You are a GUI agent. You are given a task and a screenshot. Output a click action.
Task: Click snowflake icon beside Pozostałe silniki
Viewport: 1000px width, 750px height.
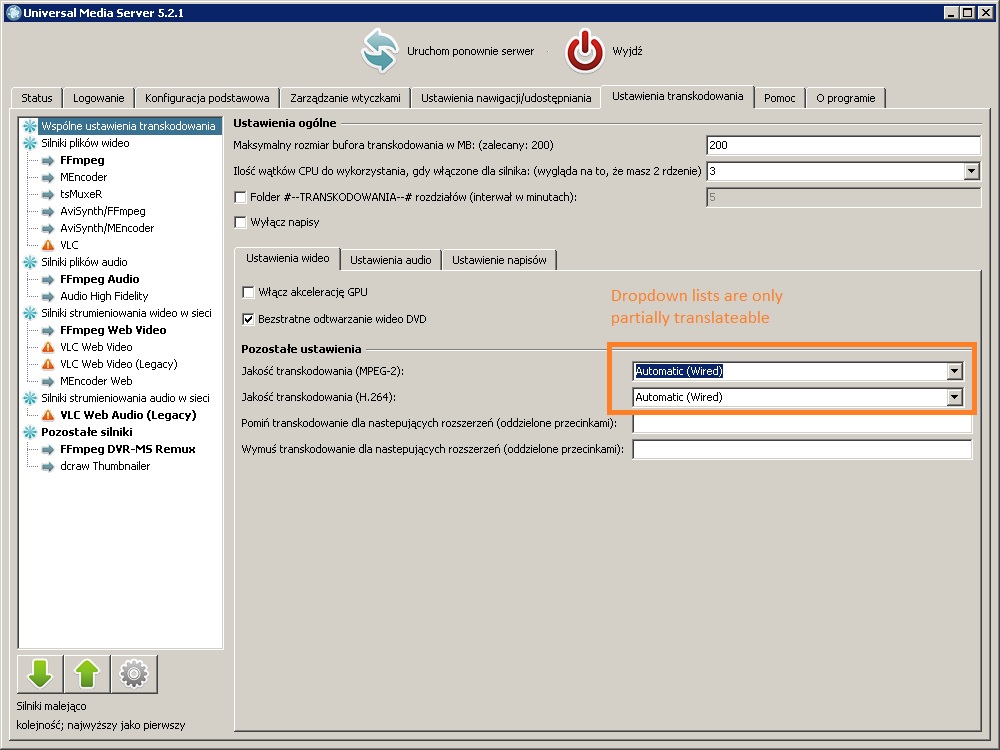[30, 432]
